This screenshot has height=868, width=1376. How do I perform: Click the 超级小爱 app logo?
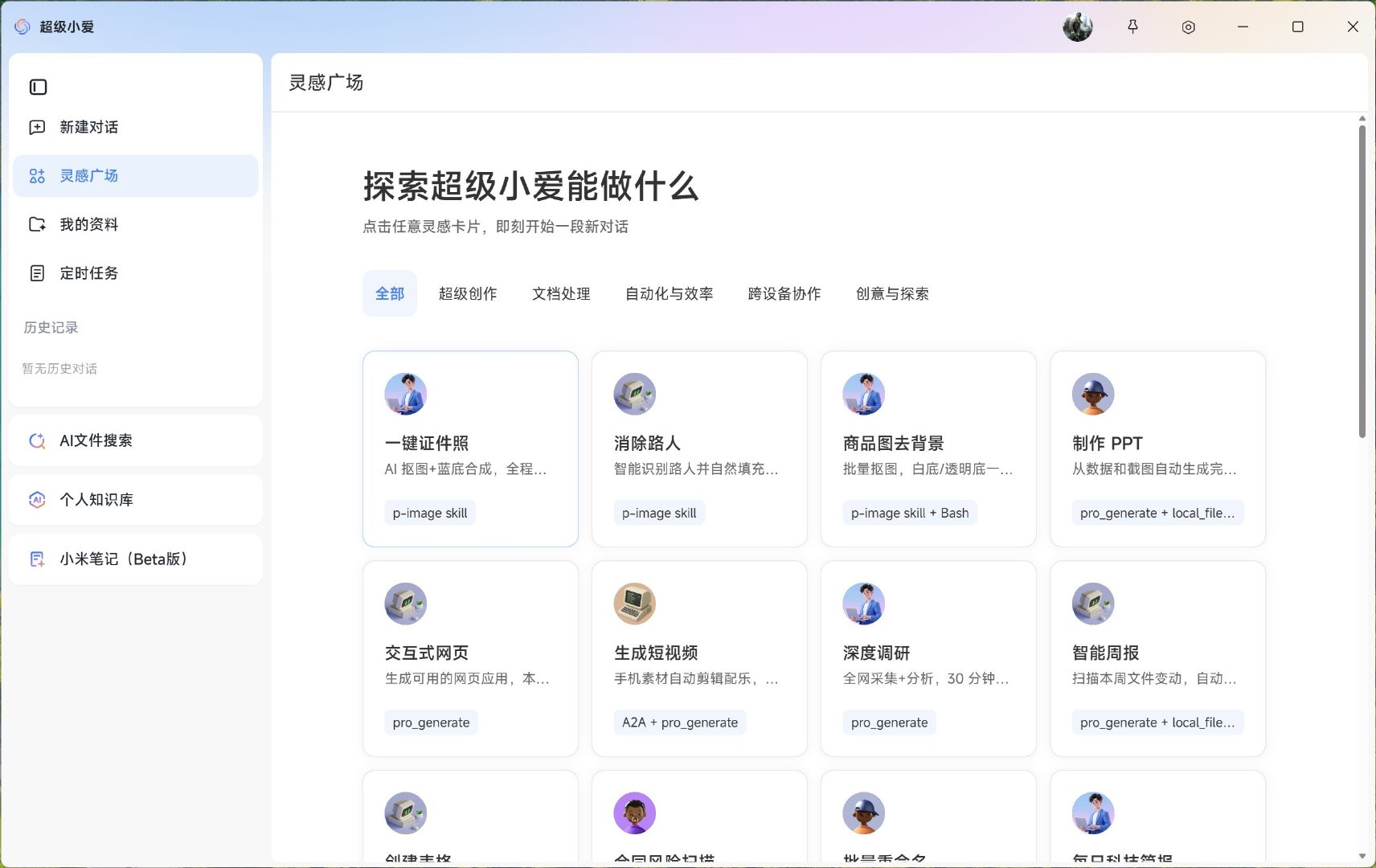tap(23, 27)
